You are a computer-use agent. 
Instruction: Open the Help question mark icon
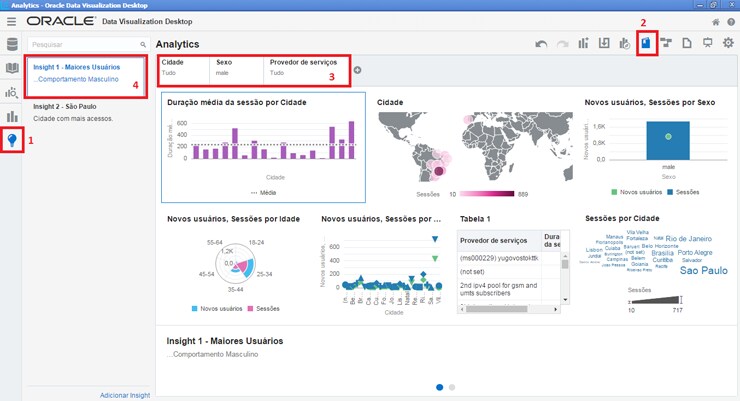tap(731, 21)
